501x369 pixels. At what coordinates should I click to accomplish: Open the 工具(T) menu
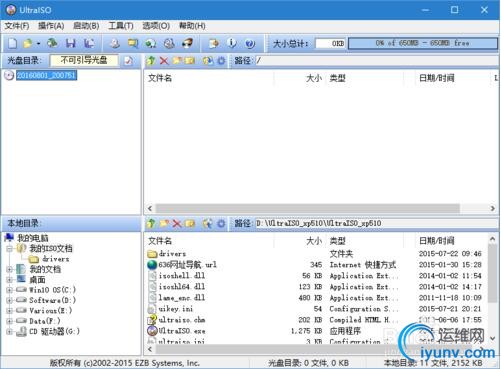point(121,26)
